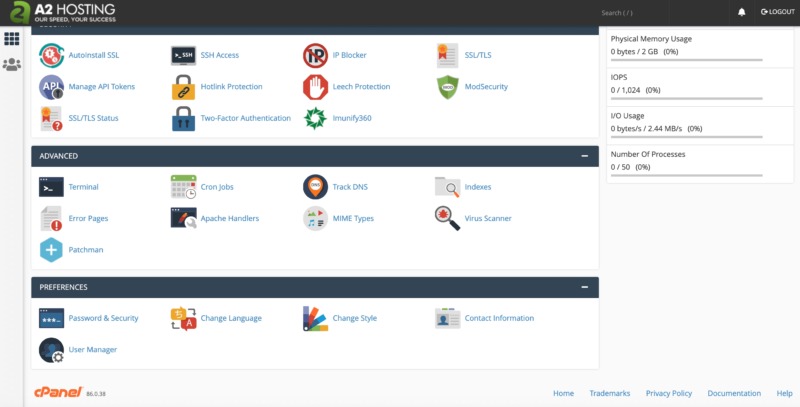
Task: Click the notifications bell icon
Action: (x=741, y=12)
